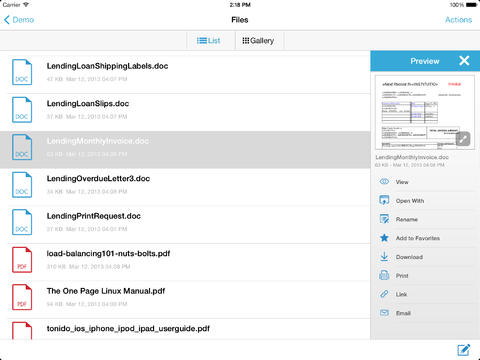
Task: Select file LendingLoanSlips.doc
Action: (x=185, y=112)
